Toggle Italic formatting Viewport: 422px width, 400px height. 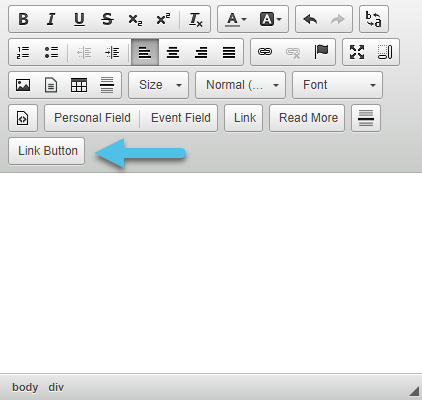coord(51,19)
